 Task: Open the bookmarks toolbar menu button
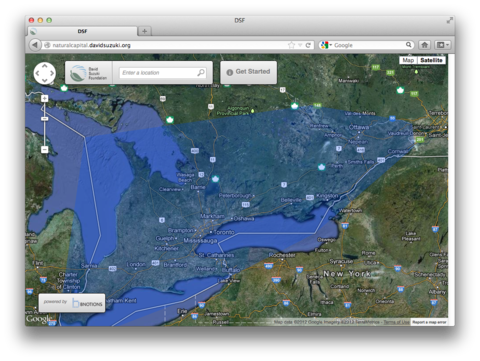(443, 45)
